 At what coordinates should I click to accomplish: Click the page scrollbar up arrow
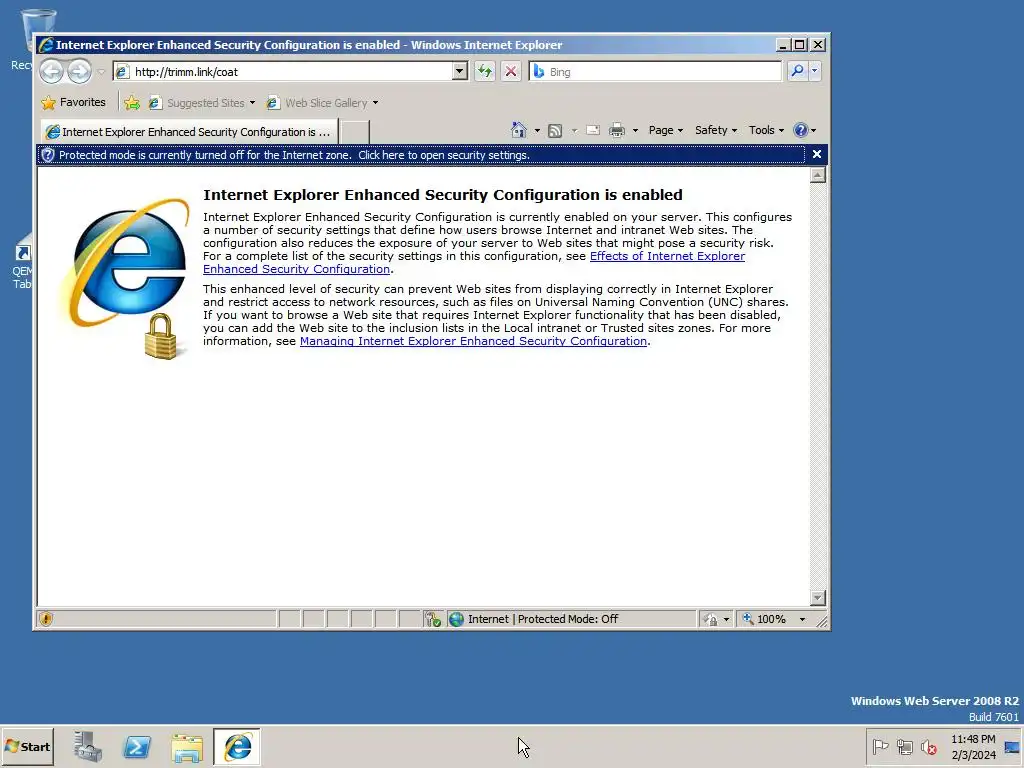(x=818, y=175)
